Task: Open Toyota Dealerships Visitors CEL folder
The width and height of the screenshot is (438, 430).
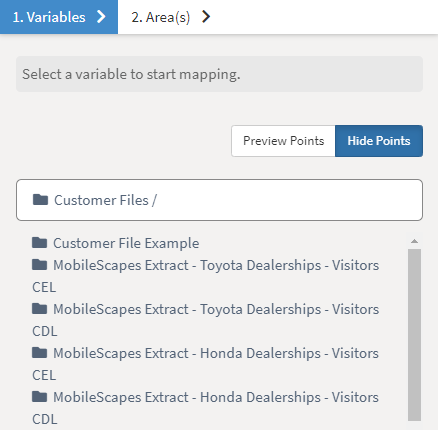Action: click(x=205, y=276)
